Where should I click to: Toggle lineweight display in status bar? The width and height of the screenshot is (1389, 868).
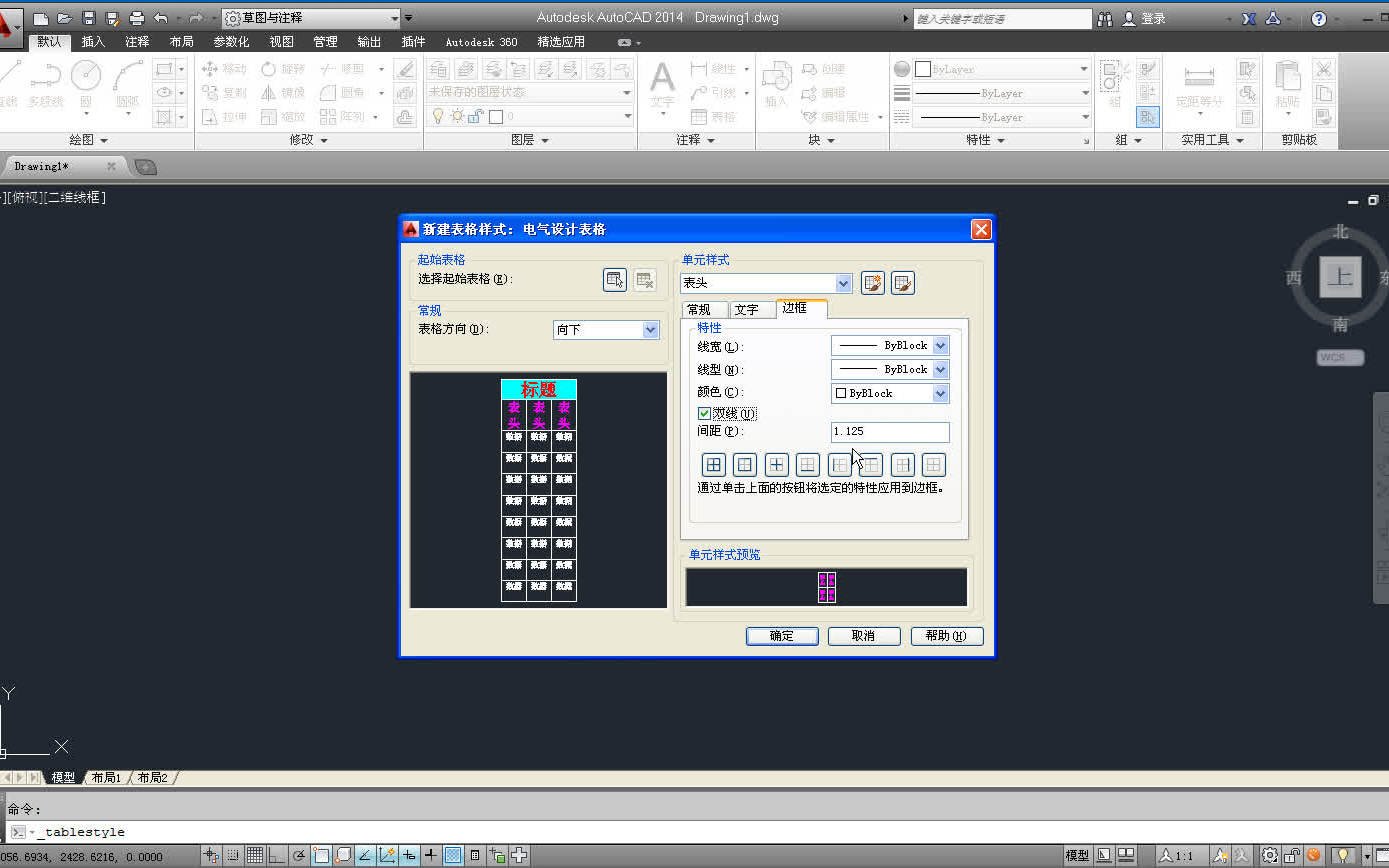431,856
